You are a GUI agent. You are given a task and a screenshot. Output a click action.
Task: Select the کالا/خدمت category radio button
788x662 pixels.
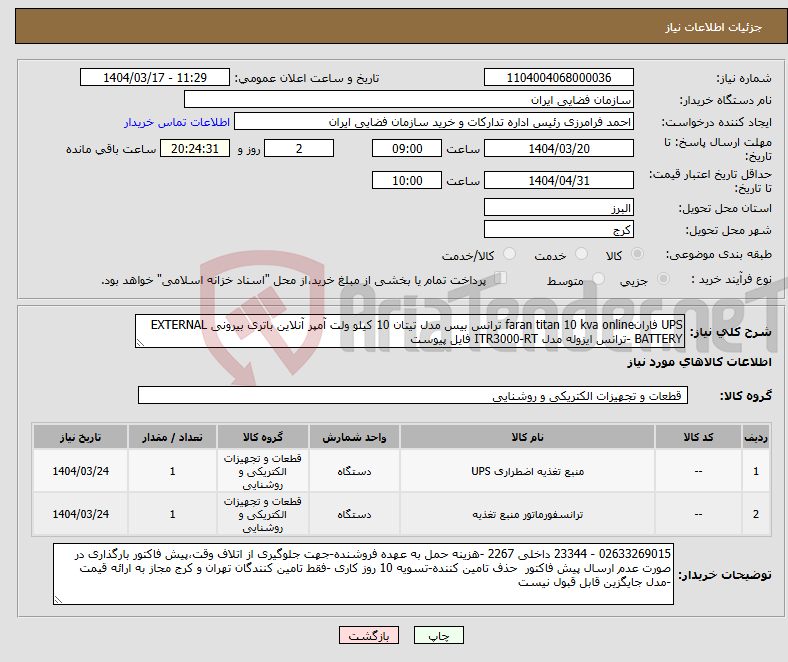pyautogui.click(x=510, y=254)
